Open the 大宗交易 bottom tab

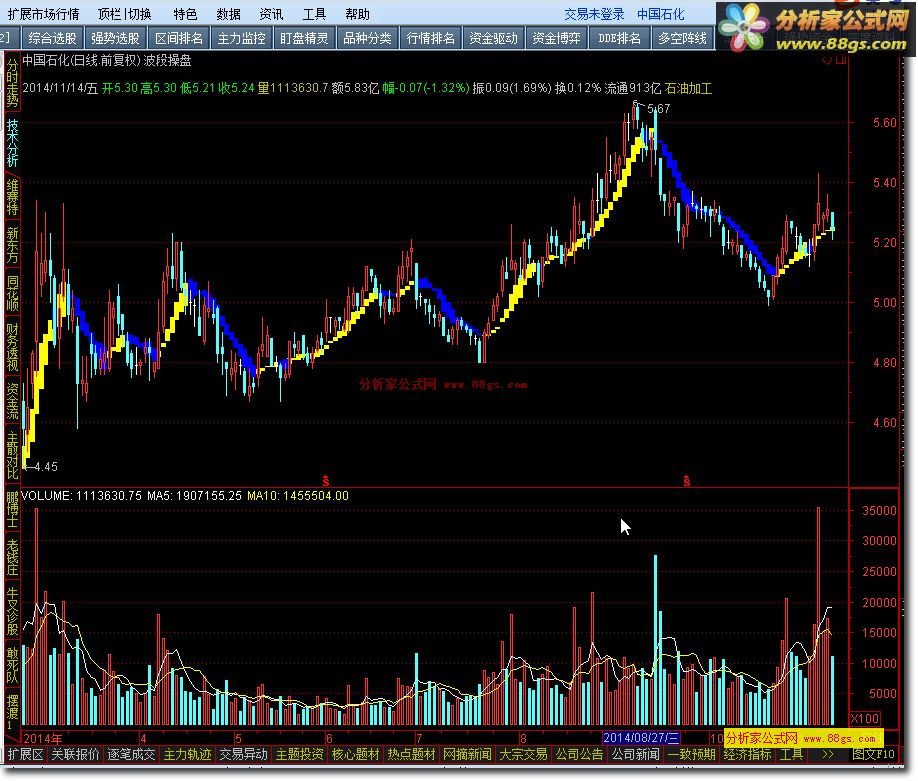[523, 755]
